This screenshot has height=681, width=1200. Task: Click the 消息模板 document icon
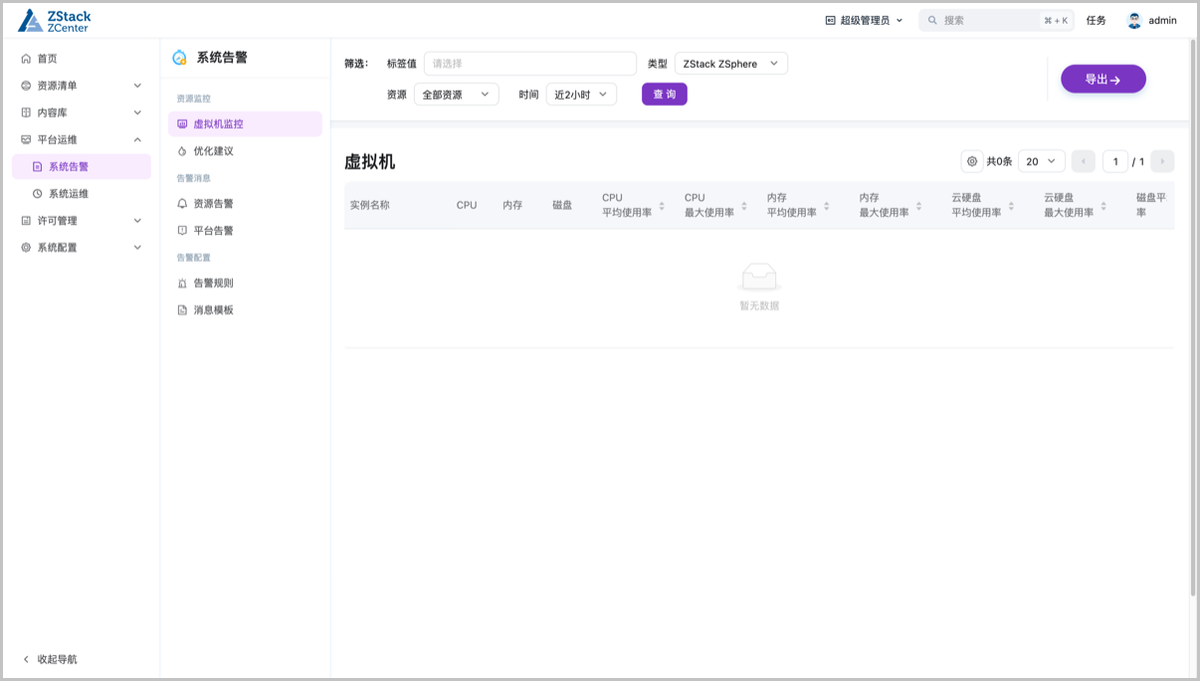tap(182, 311)
